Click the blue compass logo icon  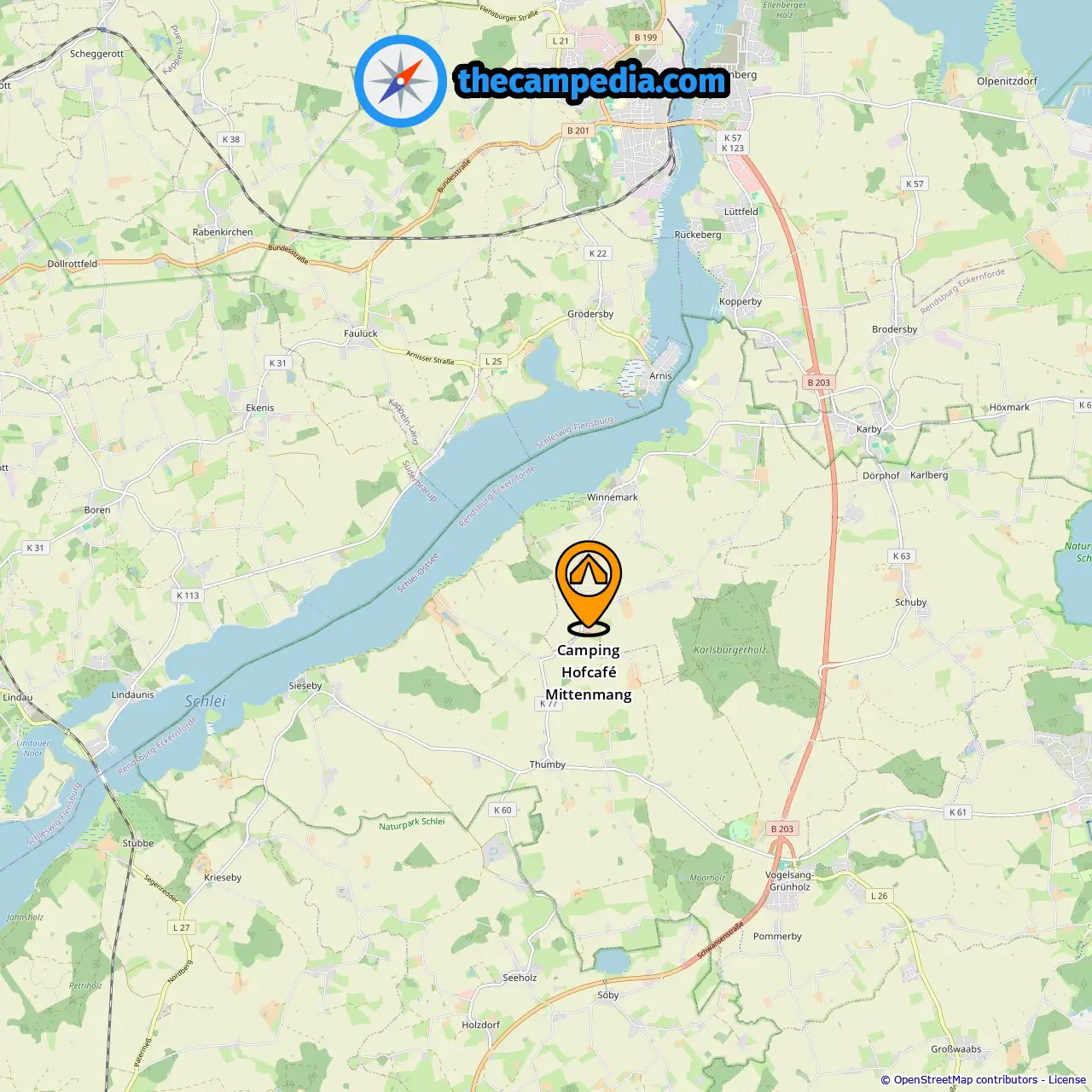point(401,81)
